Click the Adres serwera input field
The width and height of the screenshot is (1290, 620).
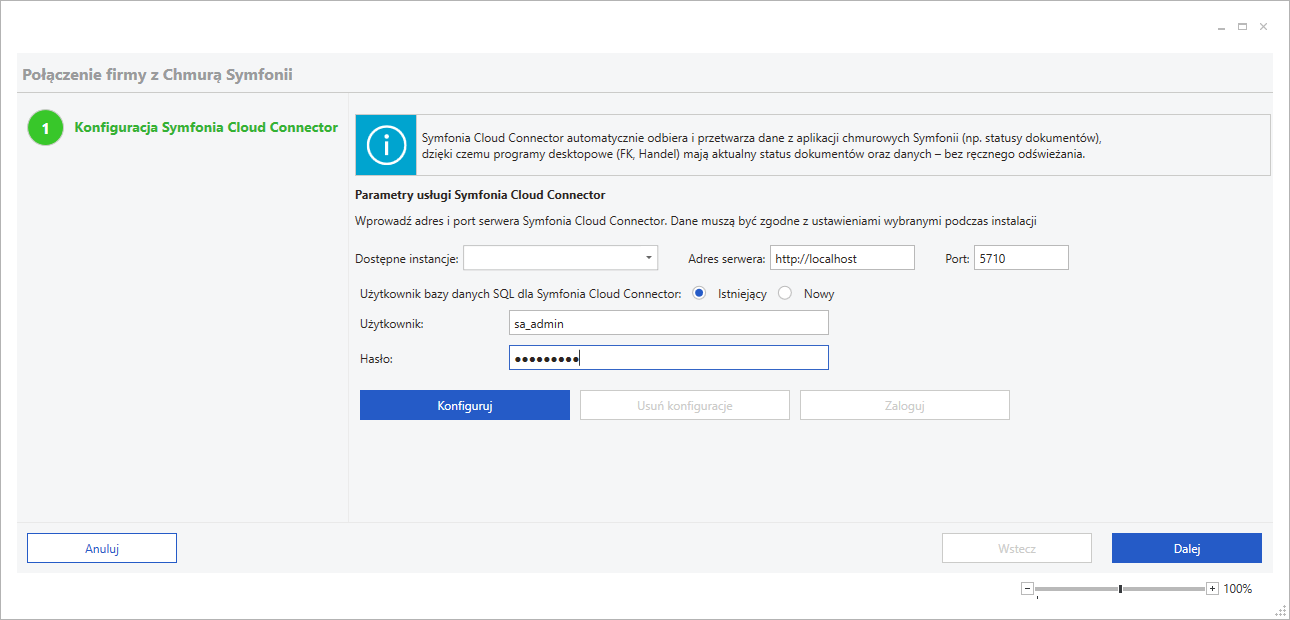(842, 258)
